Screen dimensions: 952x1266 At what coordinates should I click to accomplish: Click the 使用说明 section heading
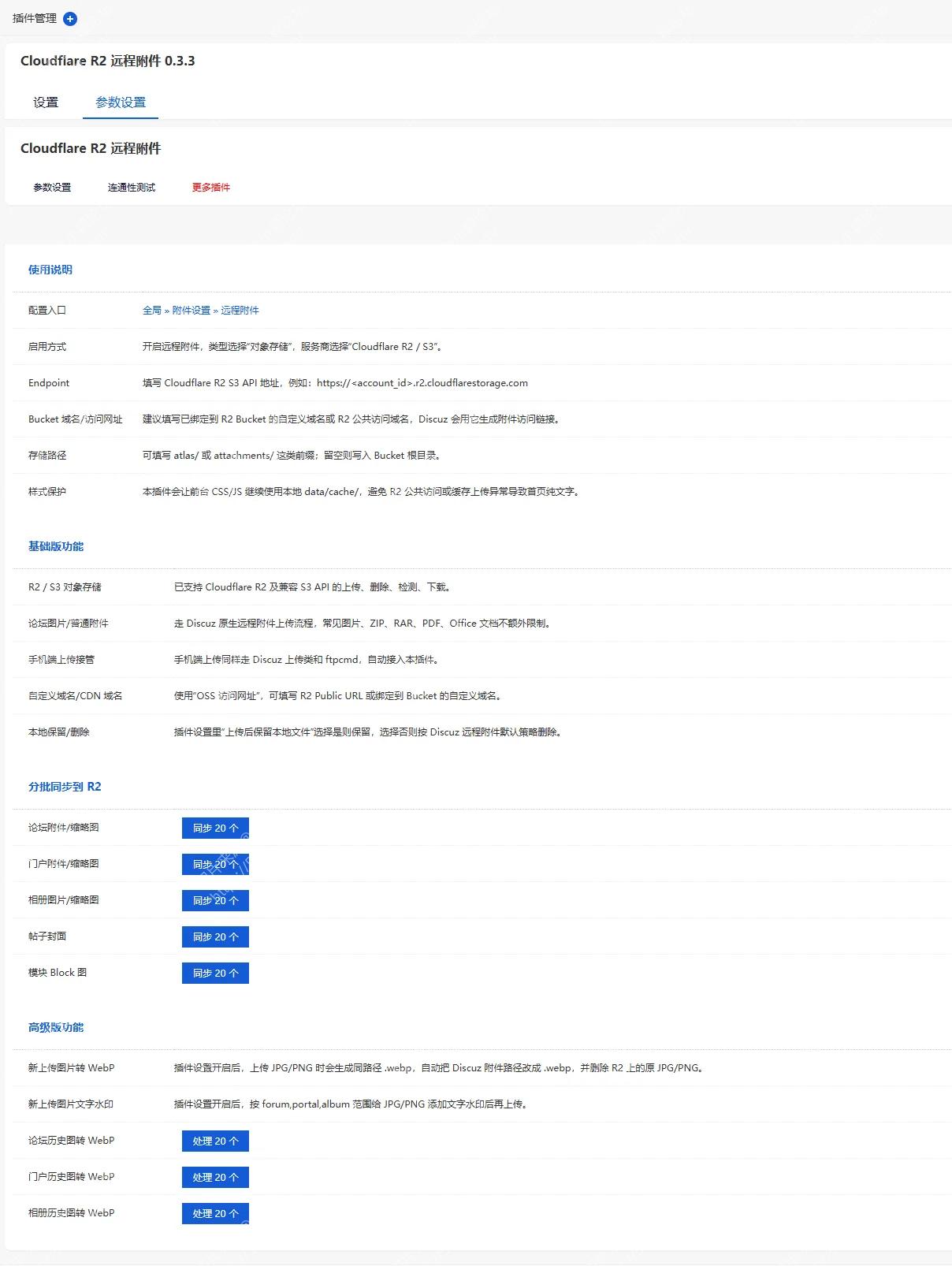point(50,270)
